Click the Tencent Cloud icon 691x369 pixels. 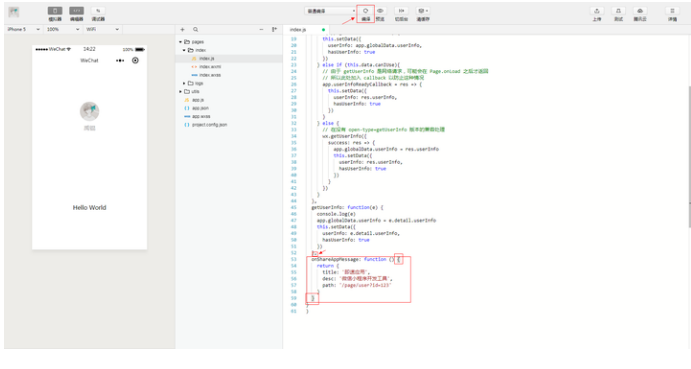640,11
